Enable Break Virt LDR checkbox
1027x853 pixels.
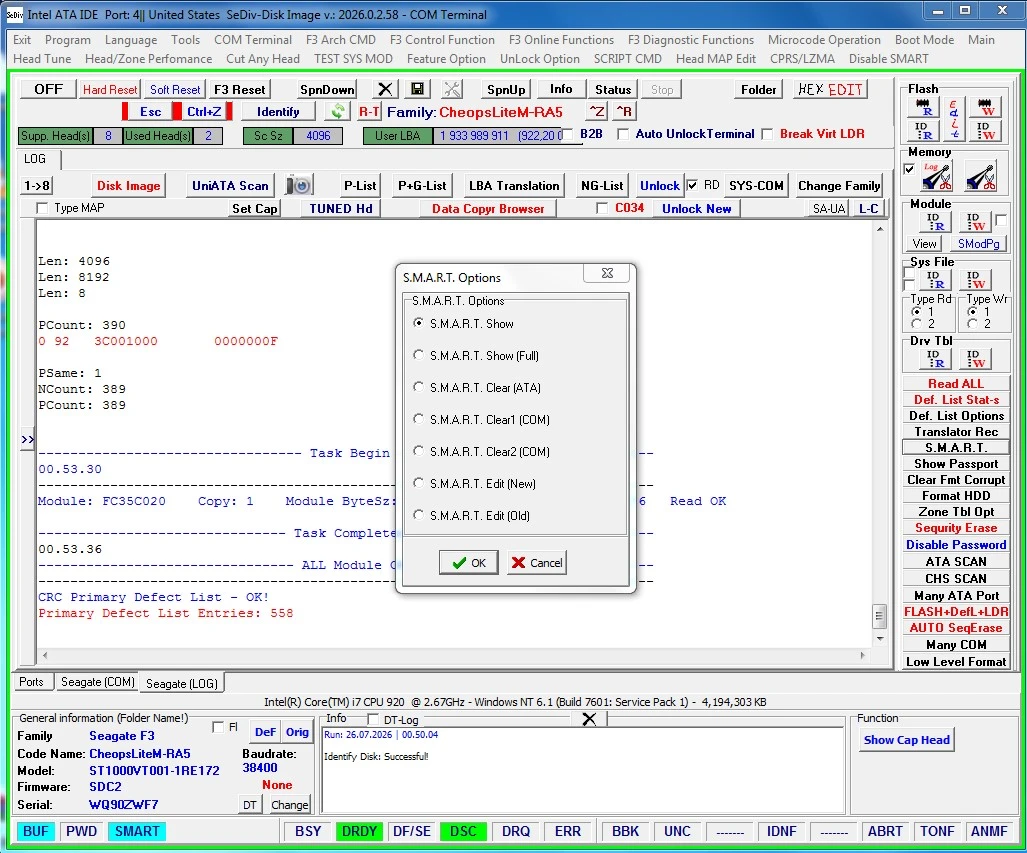(767, 134)
